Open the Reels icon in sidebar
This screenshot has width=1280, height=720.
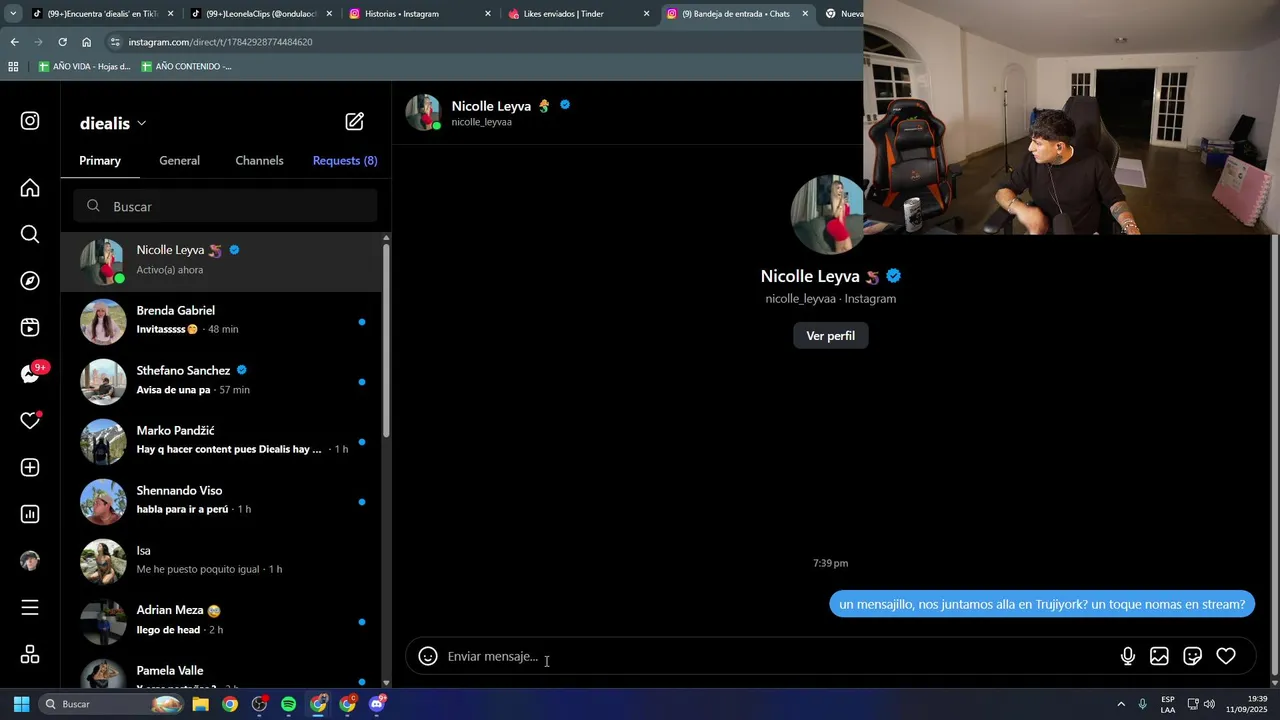(x=30, y=327)
